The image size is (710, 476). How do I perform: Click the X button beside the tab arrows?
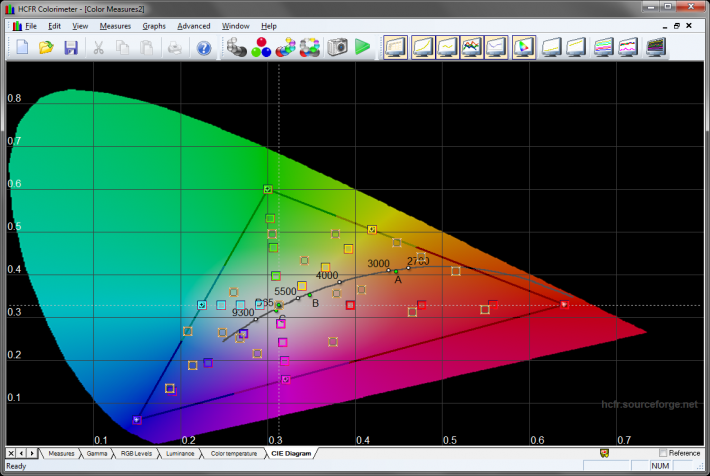coord(11,453)
